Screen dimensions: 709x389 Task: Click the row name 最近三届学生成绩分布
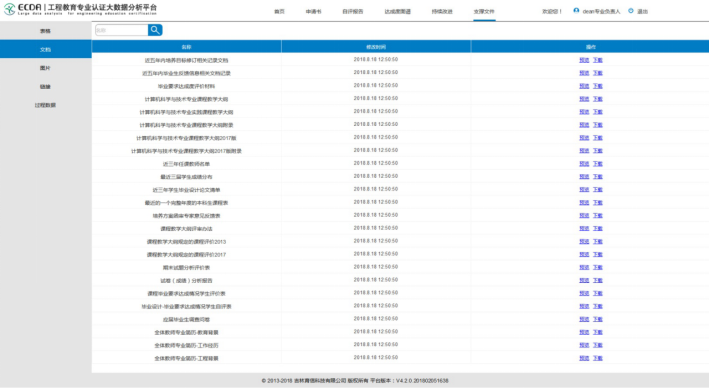tap(186, 177)
